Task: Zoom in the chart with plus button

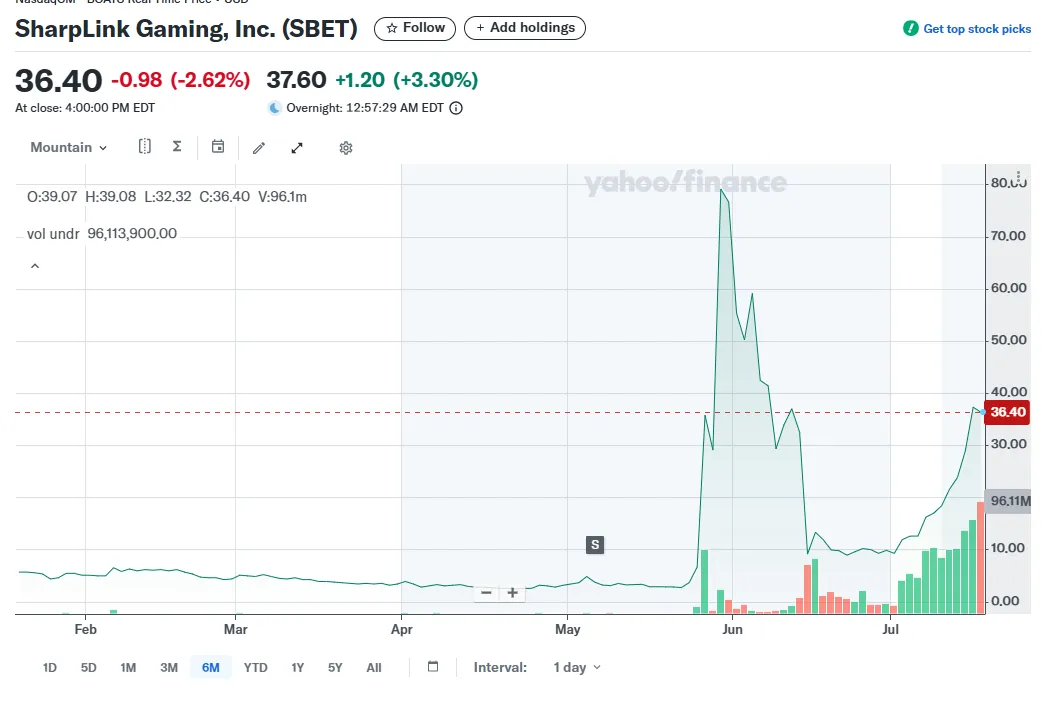Action: (513, 593)
